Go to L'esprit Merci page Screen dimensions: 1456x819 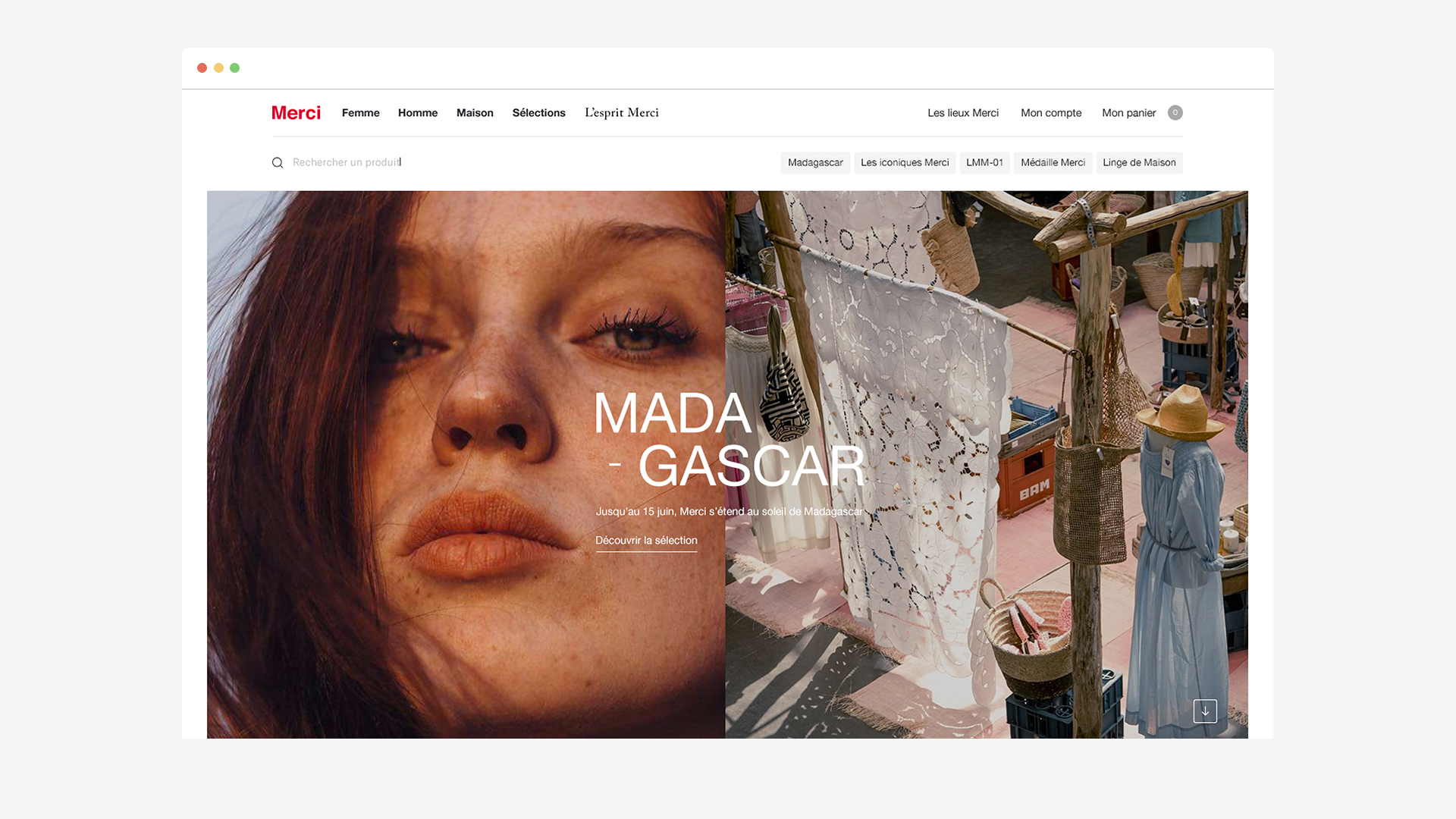pos(622,113)
